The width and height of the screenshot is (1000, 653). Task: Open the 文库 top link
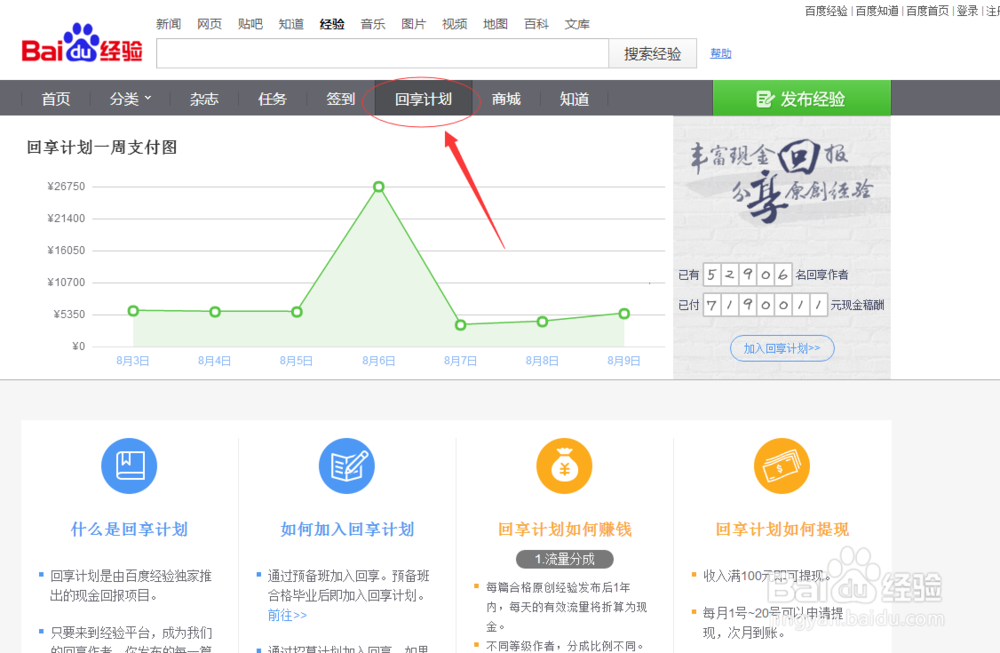(x=577, y=24)
